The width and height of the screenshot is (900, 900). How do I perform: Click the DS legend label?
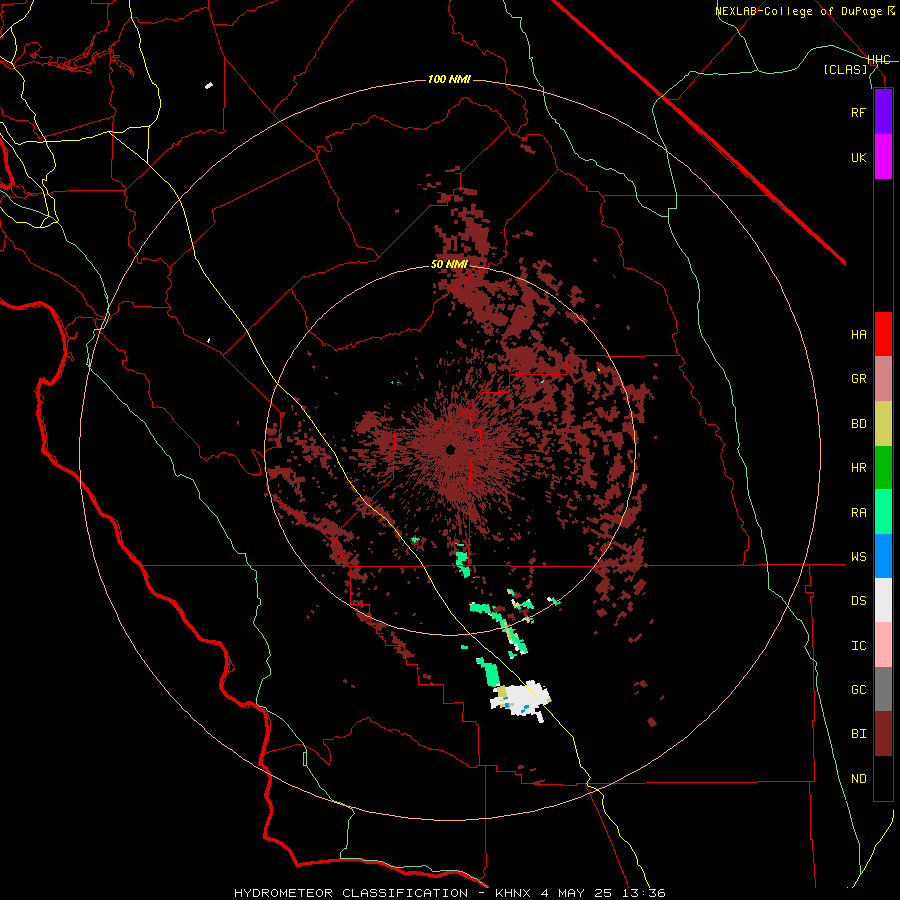[x=858, y=601]
